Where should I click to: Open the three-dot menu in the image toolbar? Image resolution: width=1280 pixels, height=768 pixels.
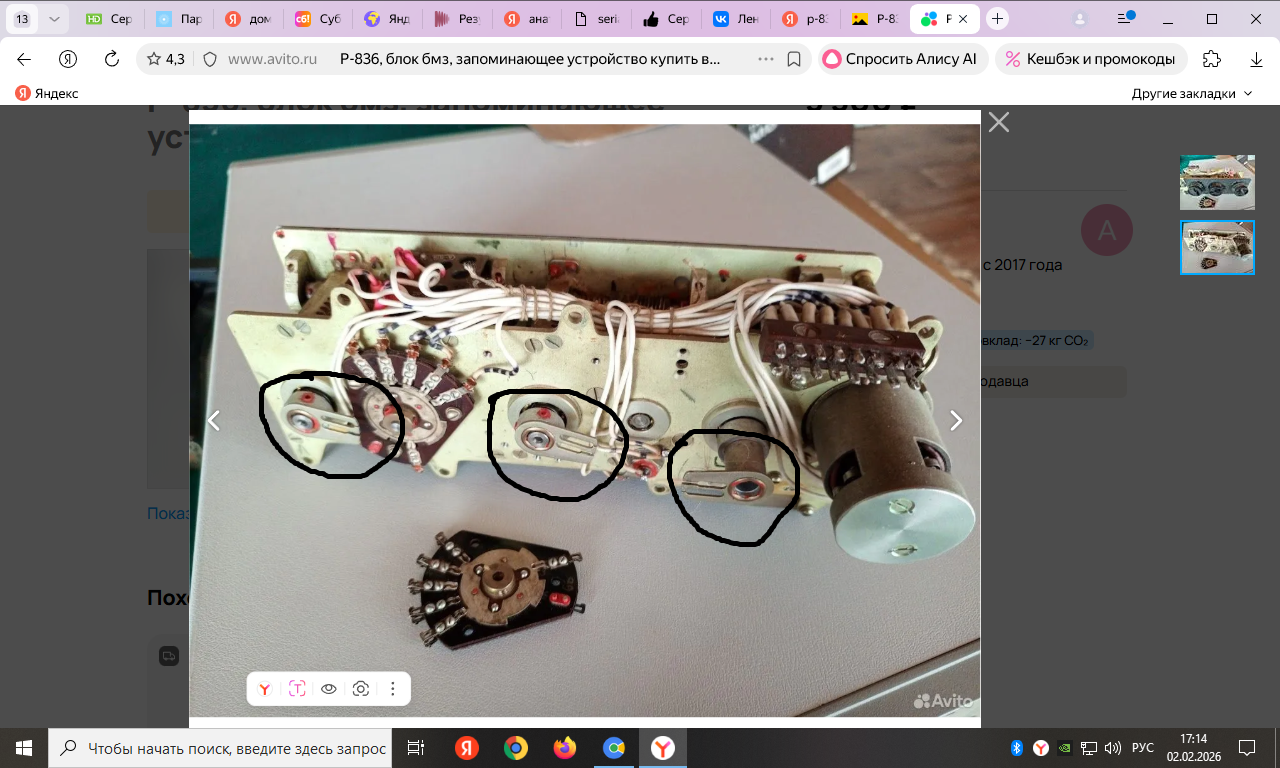pos(393,689)
